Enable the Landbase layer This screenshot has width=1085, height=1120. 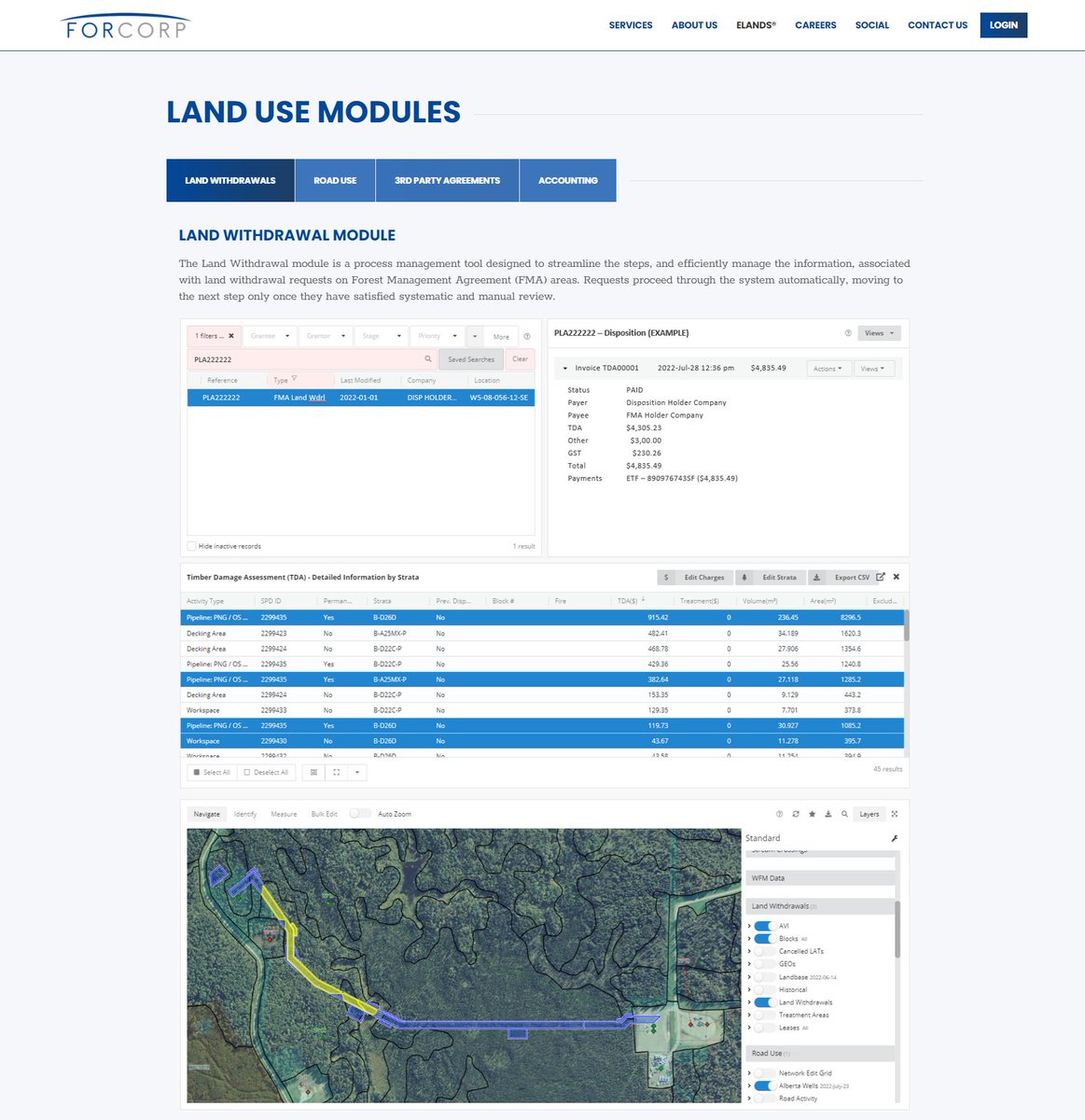pos(764,977)
